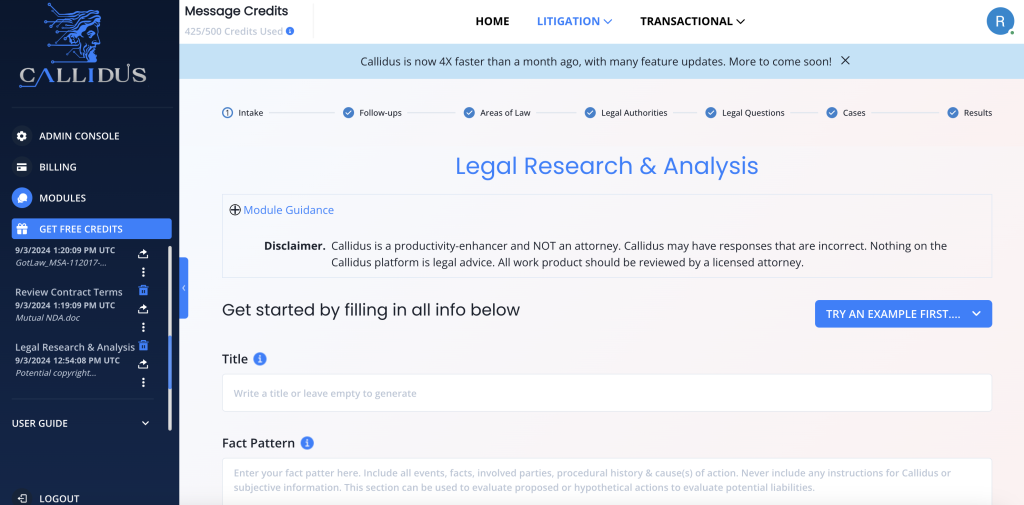This screenshot has height=505, width=1024.
Task: Open the Admin Console gear icon
Action: point(22,136)
